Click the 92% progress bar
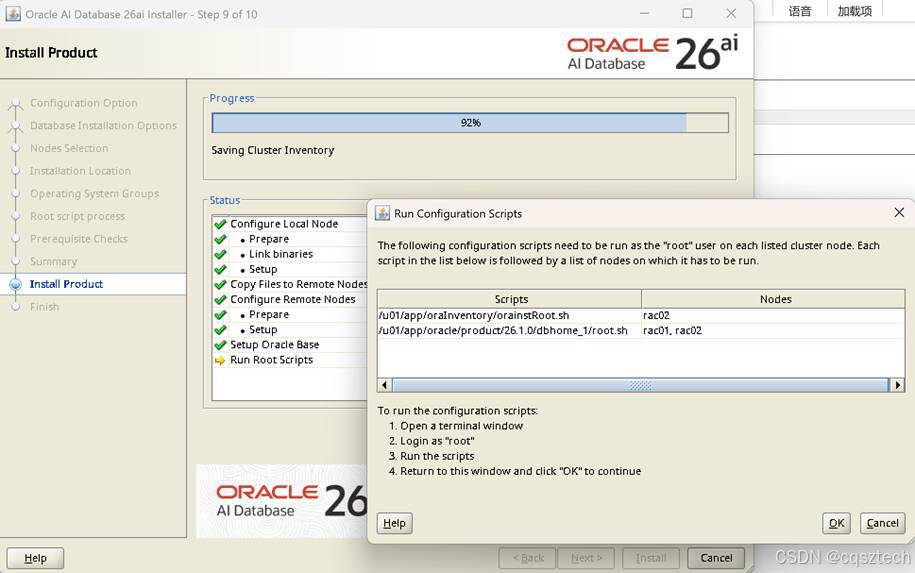Screen dimensions: 915x573 (x=470, y=123)
